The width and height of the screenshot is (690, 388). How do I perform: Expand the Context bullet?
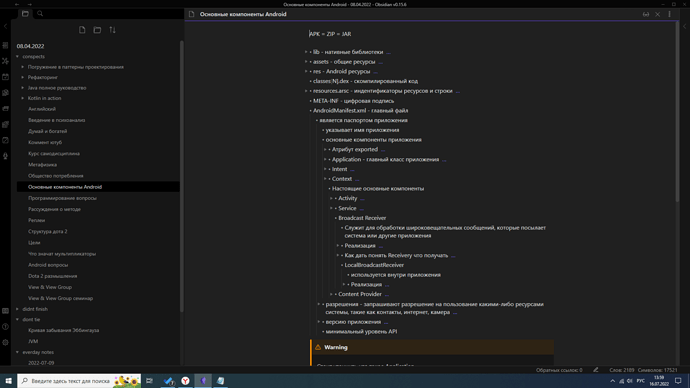pyautogui.click(x=325, y=179)
